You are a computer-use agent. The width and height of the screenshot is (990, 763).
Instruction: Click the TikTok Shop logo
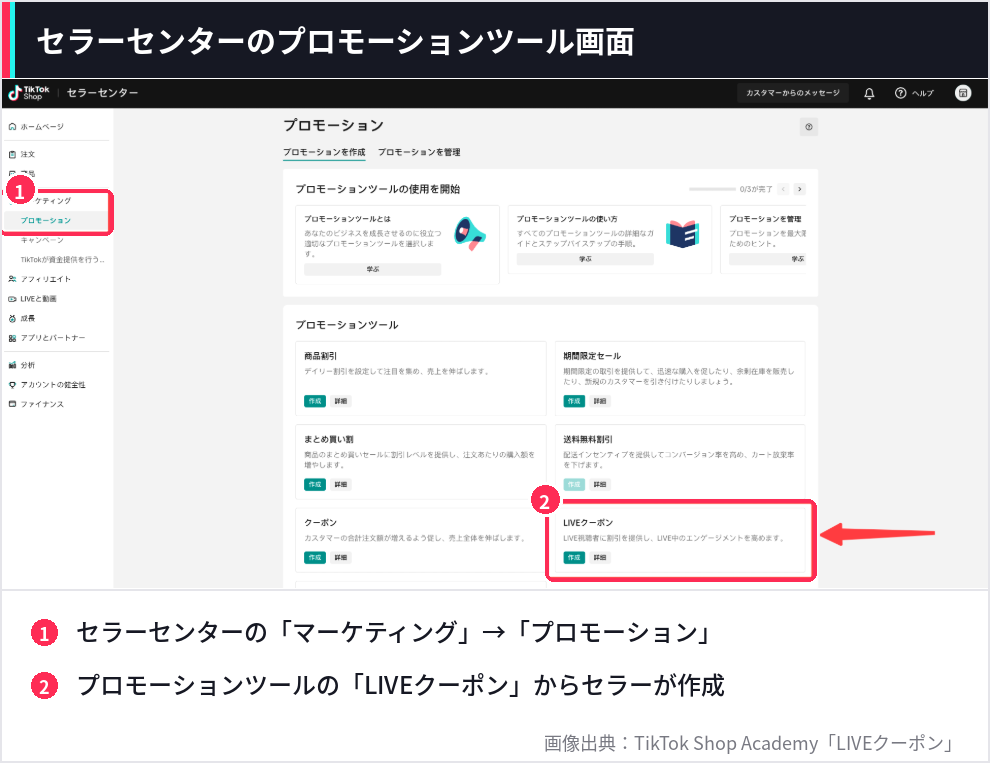[x=28, y=93]
